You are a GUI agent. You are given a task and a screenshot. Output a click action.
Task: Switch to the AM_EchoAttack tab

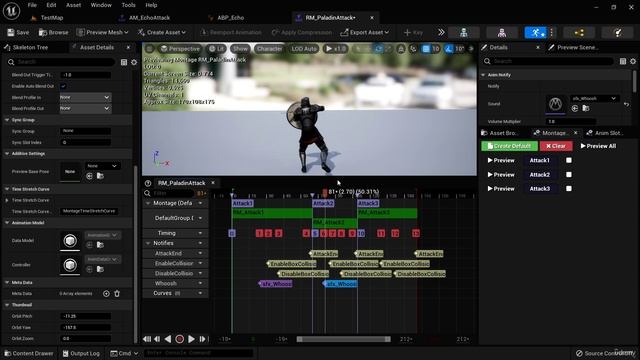[149, 18]
